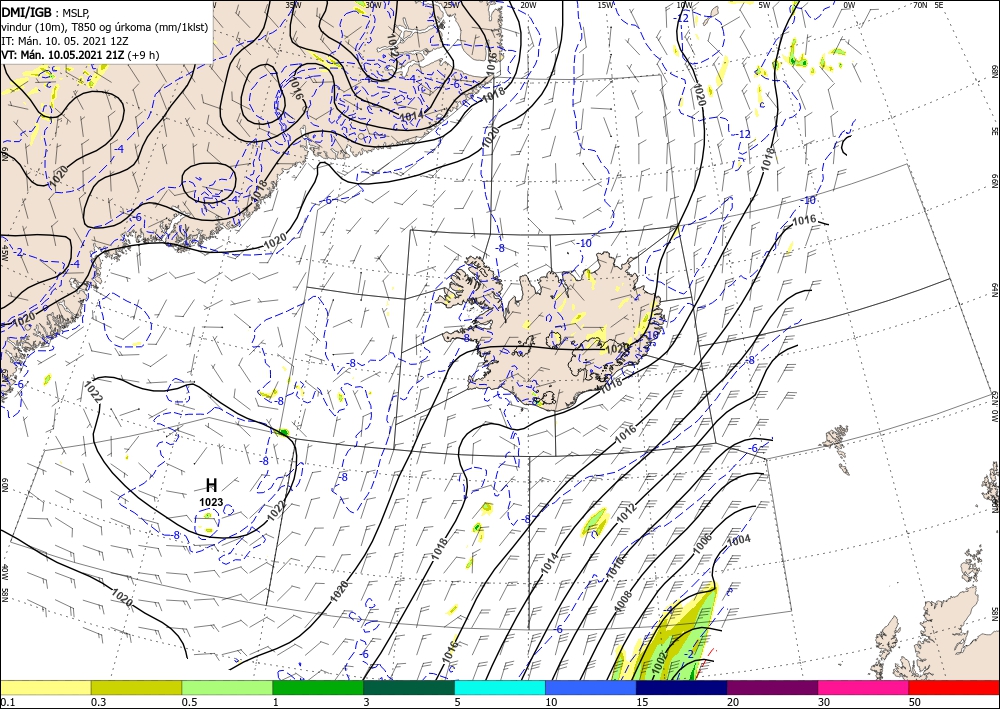Screen dimensions: 1000x709
Task: Click the light green 0.5–1 legend swatch
Action: click(x=227, y=687)
